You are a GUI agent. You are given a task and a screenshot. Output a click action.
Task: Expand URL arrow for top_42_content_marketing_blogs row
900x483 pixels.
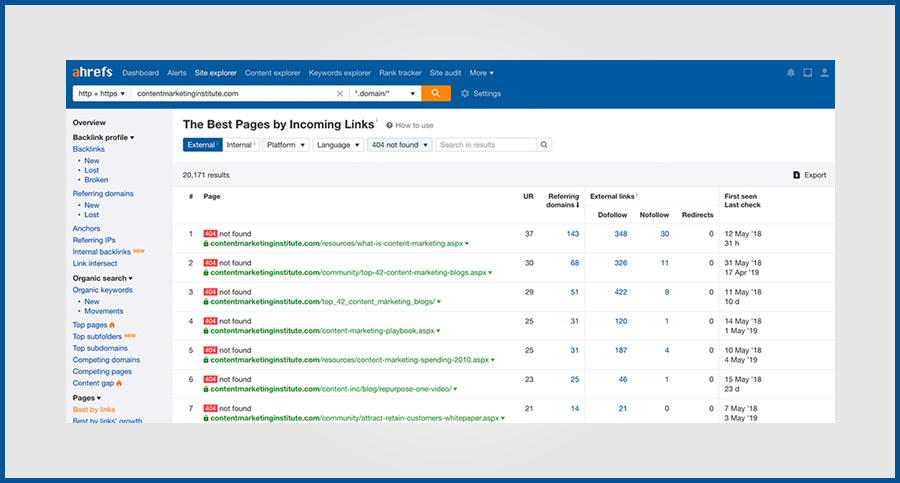point(439,302)
